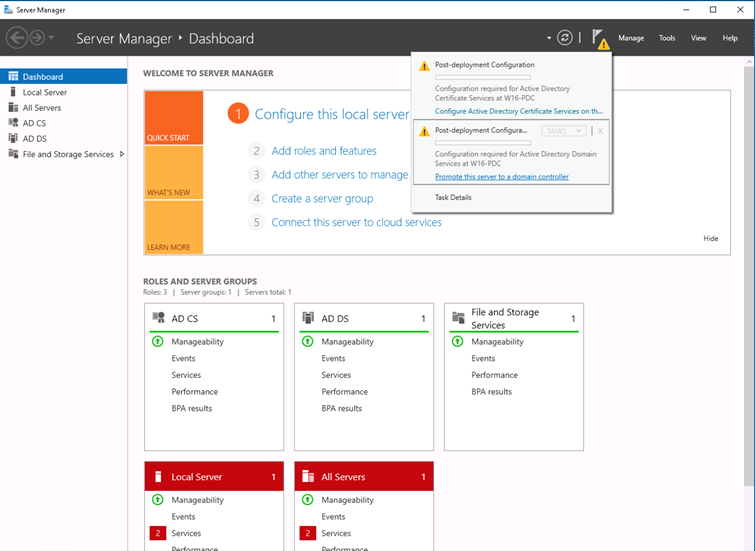Click the AD CS tile role icon

pos(158,317)
